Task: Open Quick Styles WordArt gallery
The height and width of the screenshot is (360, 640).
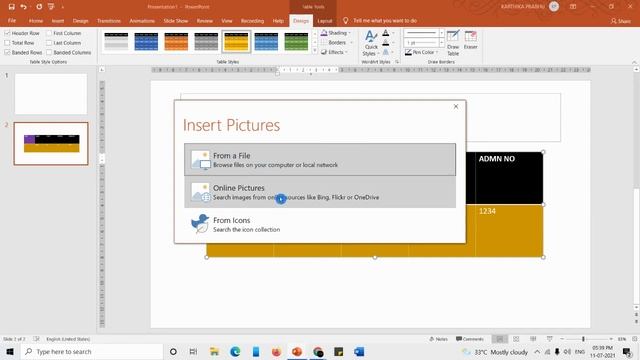Action: pos(371,43)
